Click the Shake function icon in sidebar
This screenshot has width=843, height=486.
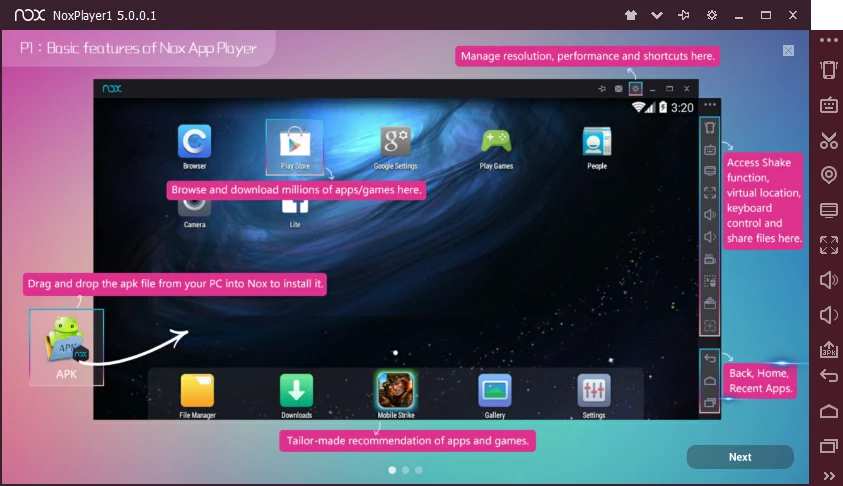coord(828,70)
